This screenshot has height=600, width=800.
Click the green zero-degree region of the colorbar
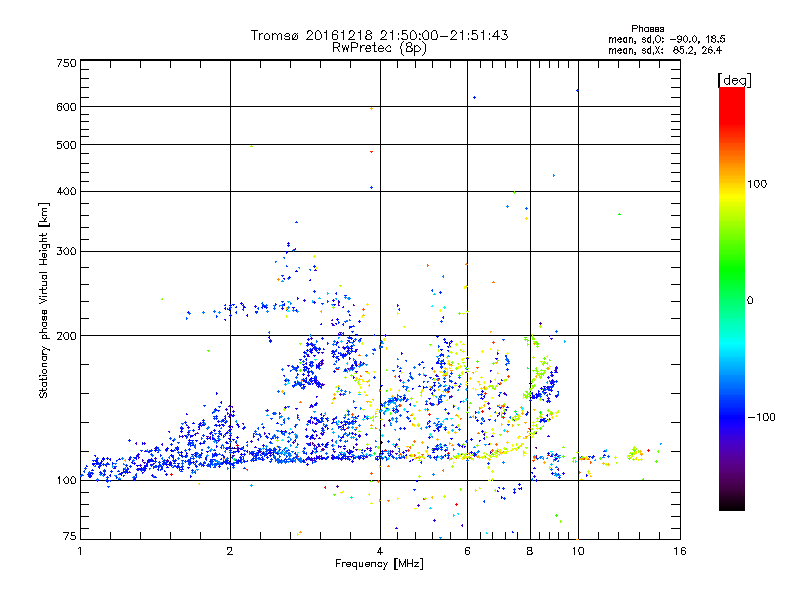pos(732,300)
